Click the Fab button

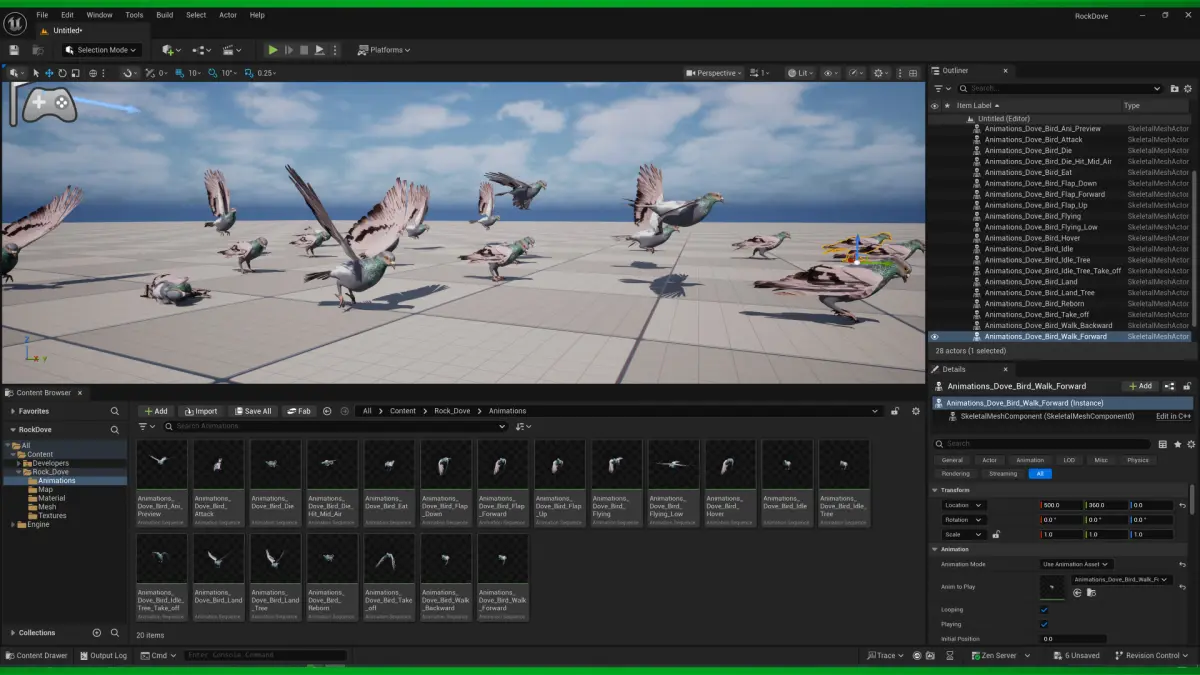click(298, 411)
